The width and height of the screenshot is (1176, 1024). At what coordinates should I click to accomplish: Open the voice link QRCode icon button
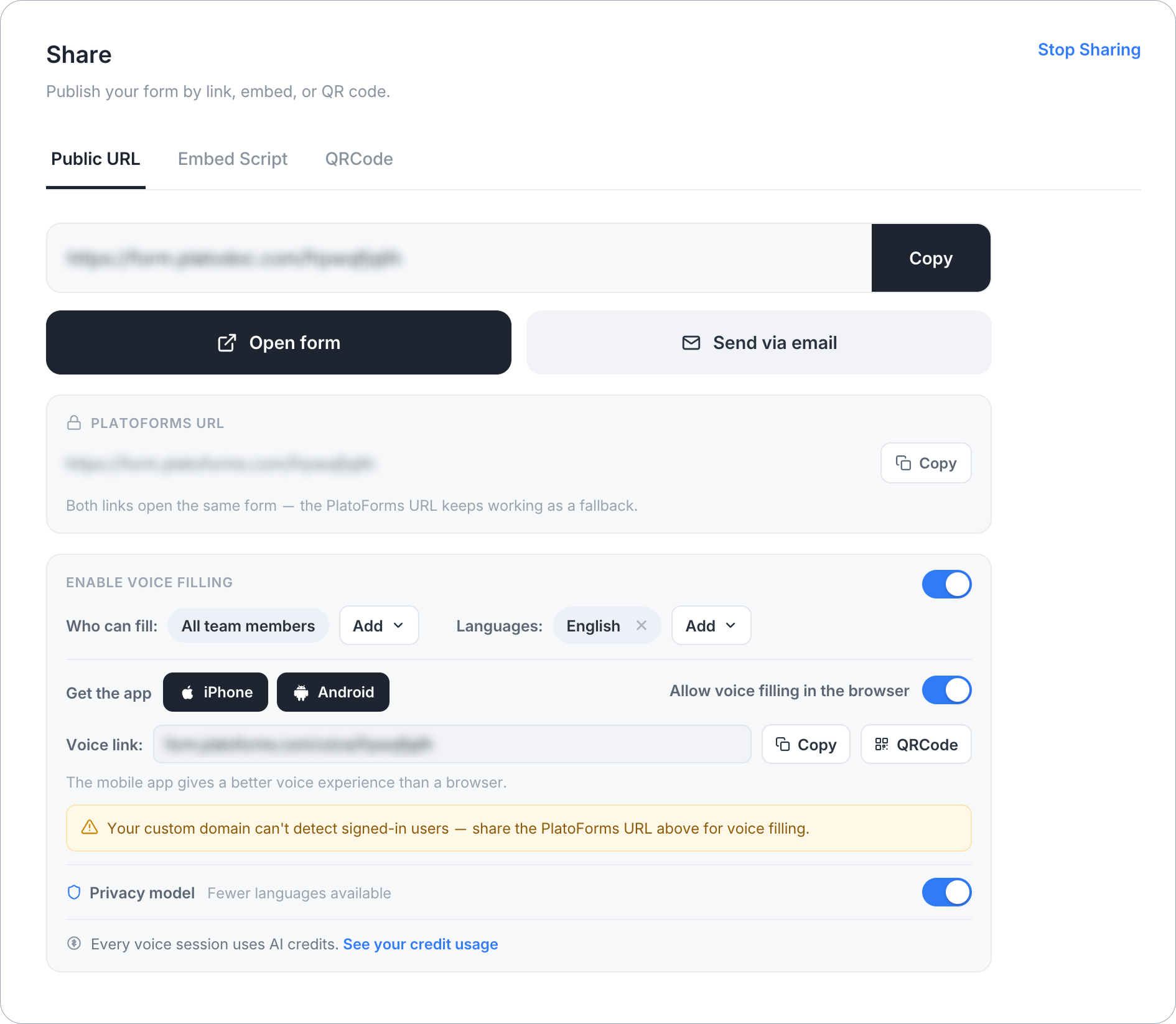[916, 744]
